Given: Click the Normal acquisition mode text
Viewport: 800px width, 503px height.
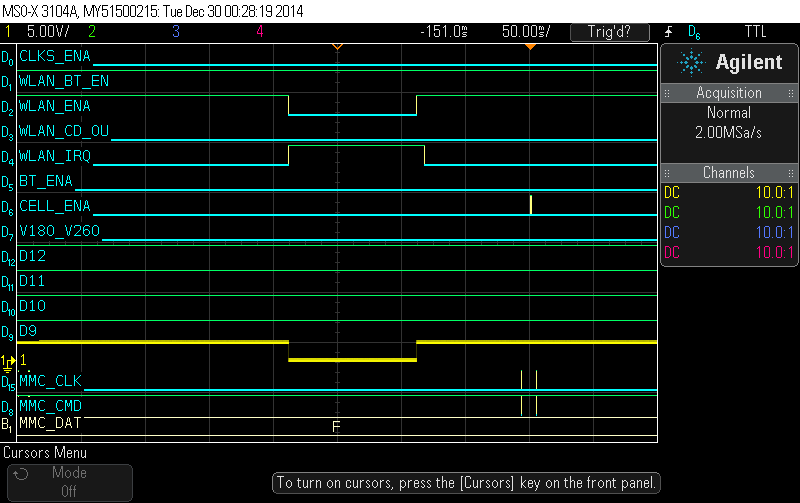Looking at the screenshot, I should pyautogui.click(x=729, y=112).
